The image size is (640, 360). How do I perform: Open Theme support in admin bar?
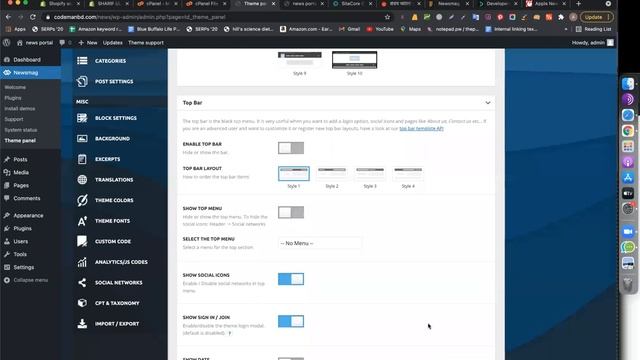point(146,42)
